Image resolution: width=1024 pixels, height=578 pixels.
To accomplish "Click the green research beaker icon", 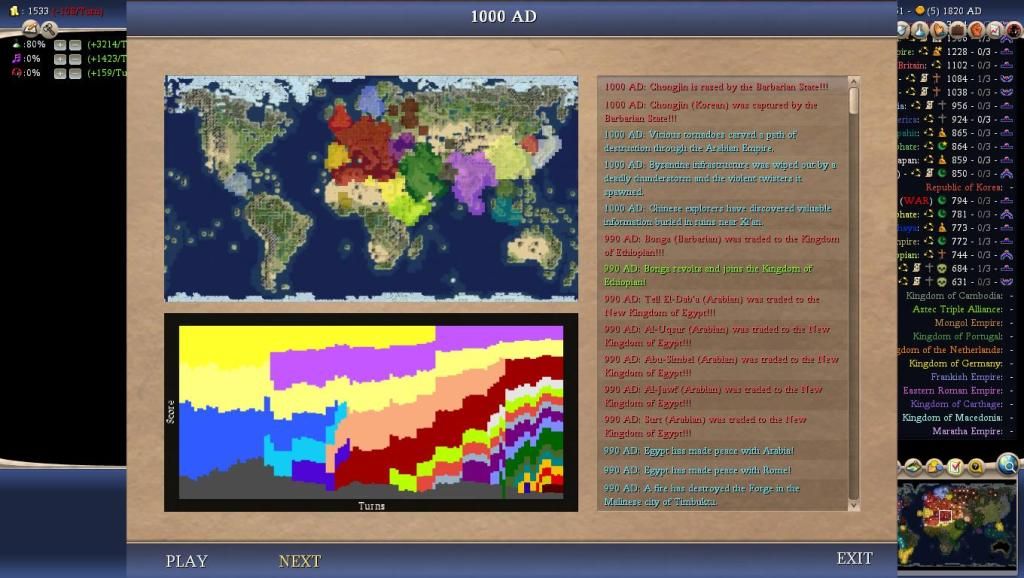I will pyautogui.click(x=16, y=44).
